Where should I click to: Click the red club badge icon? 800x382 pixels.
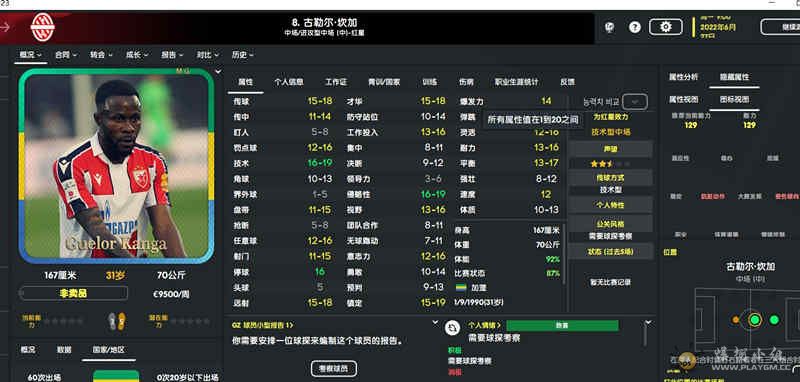pyautogui.click(x=42, y=27)
